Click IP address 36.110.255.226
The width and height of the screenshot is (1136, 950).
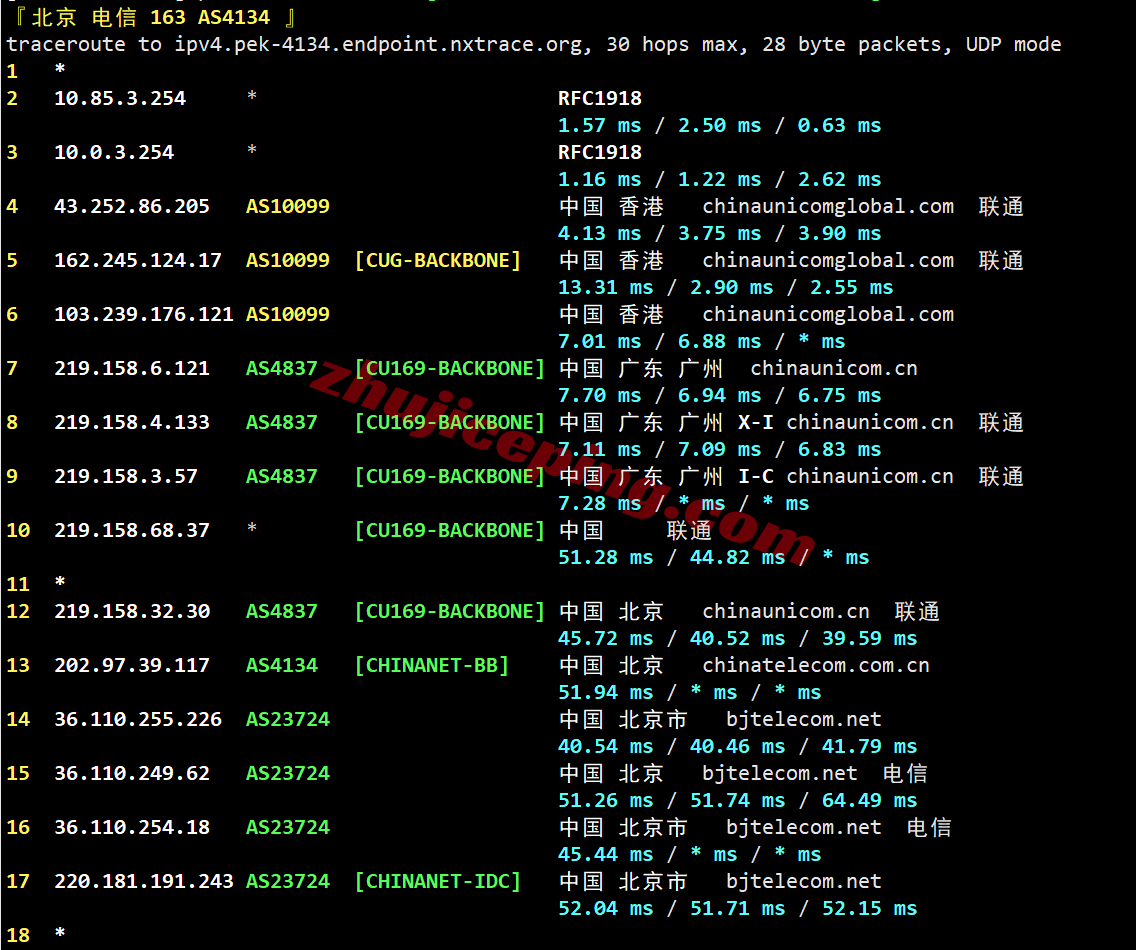pyautogui.click(x=138, y=719)
